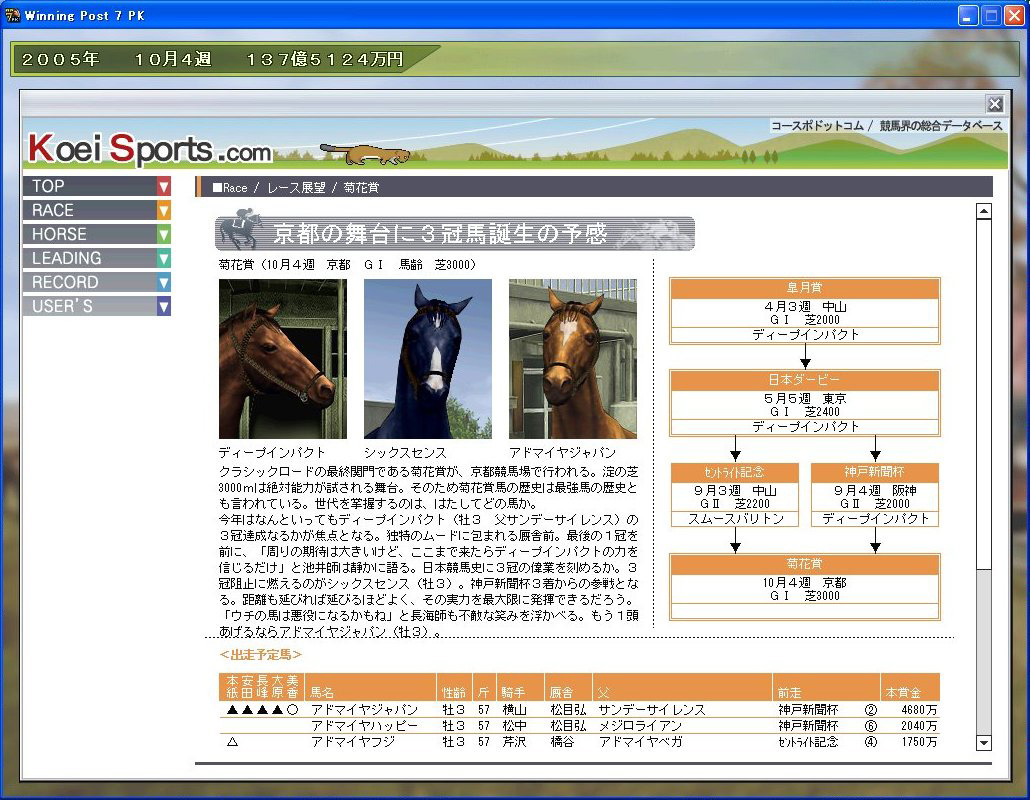The image size is (1030, 800).
Task: Expand the red arrow beside TOP
Action: point(164,186)
